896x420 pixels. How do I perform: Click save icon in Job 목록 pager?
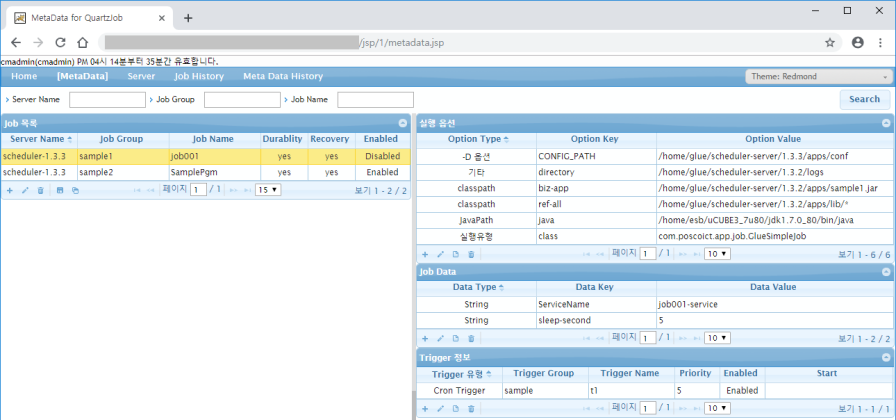coord(59,190)
